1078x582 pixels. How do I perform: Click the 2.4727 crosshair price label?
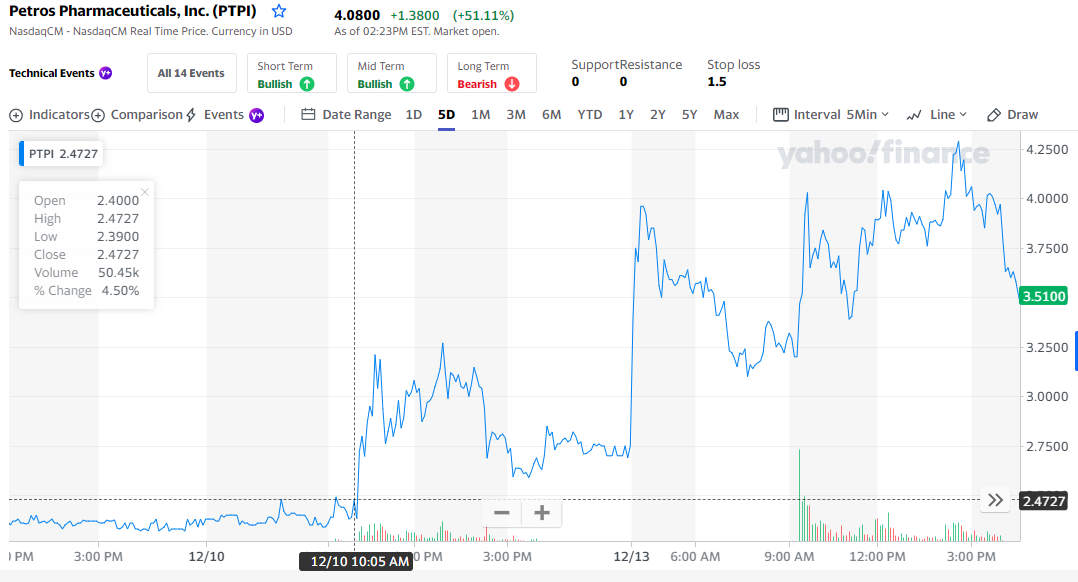1044,501
